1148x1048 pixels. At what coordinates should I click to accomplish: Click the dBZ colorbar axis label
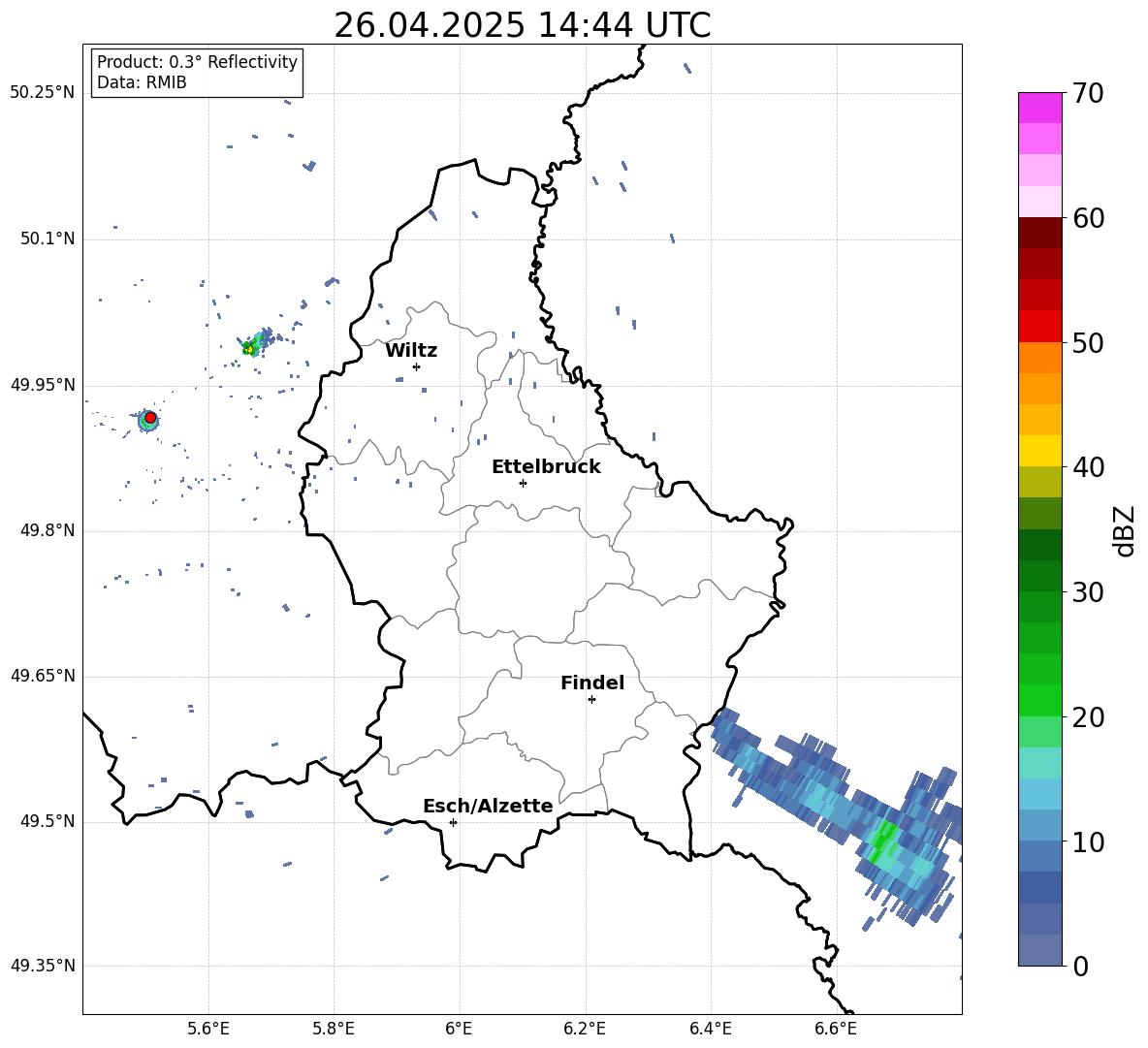click(1125, 530)
